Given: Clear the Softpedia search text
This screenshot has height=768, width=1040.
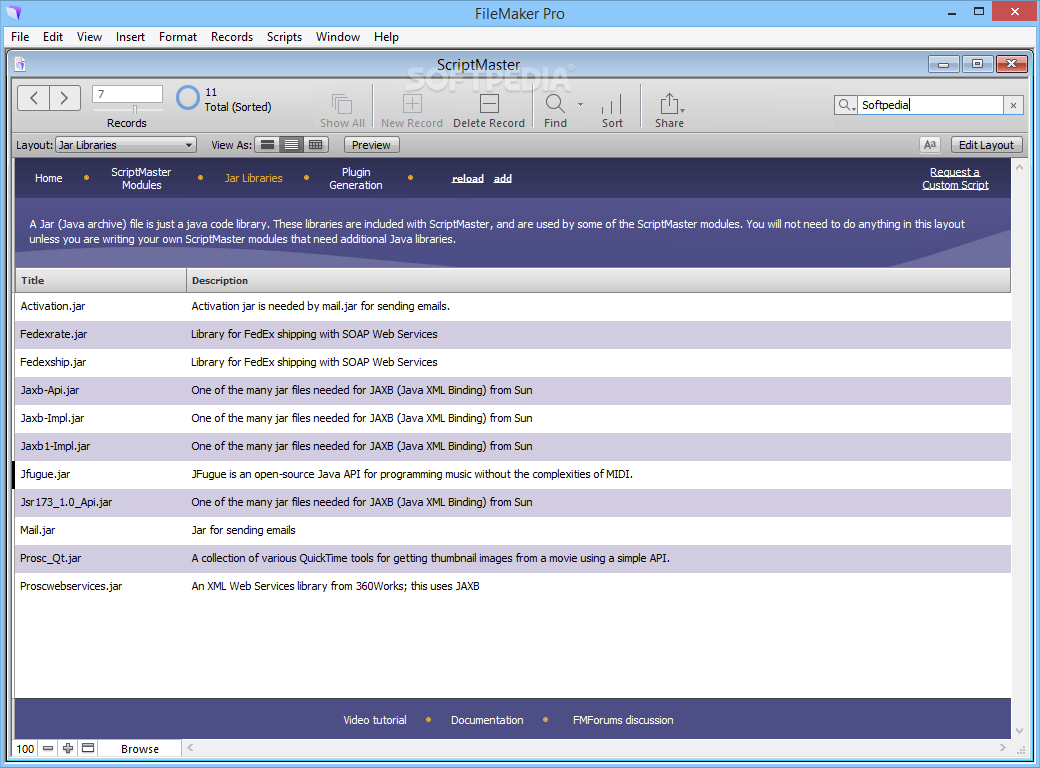Looking at the screenshot, I should pyautogui.click(x=1013, y=105).
